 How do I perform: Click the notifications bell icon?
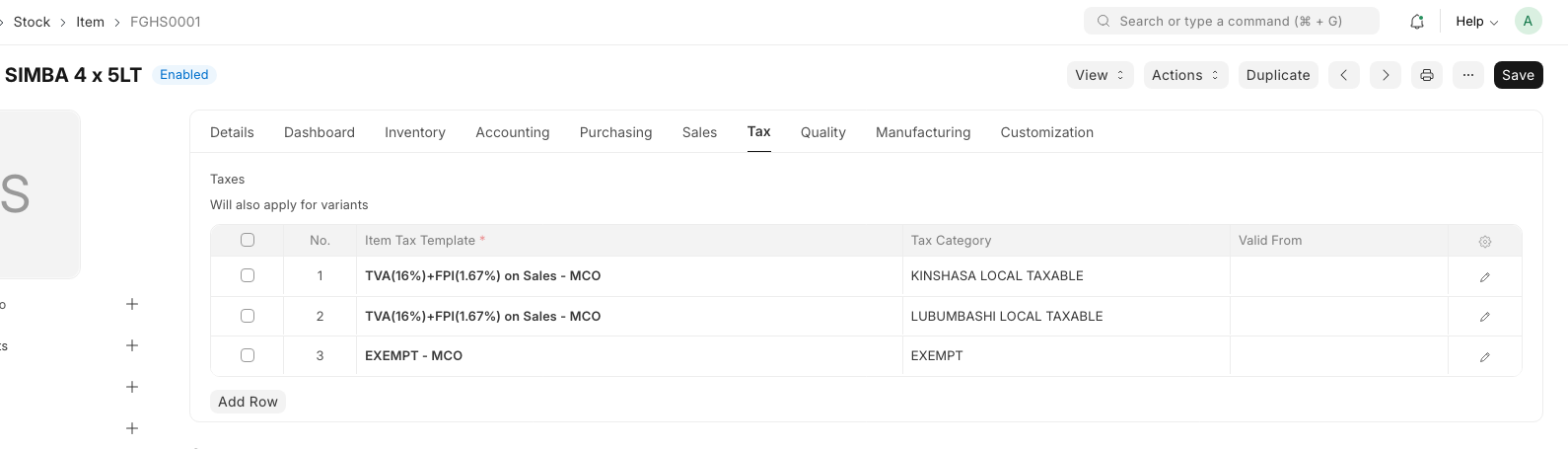1417,22
